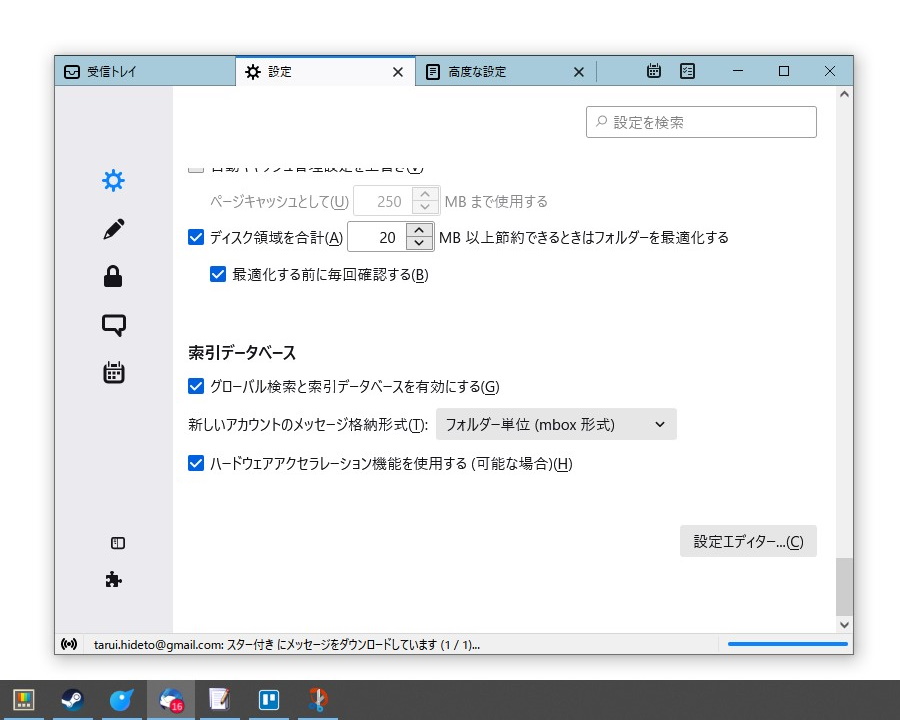Open the composition settings pencil icon
The height and width of the screenshot is (720, 900).
(x=113, y=228)
